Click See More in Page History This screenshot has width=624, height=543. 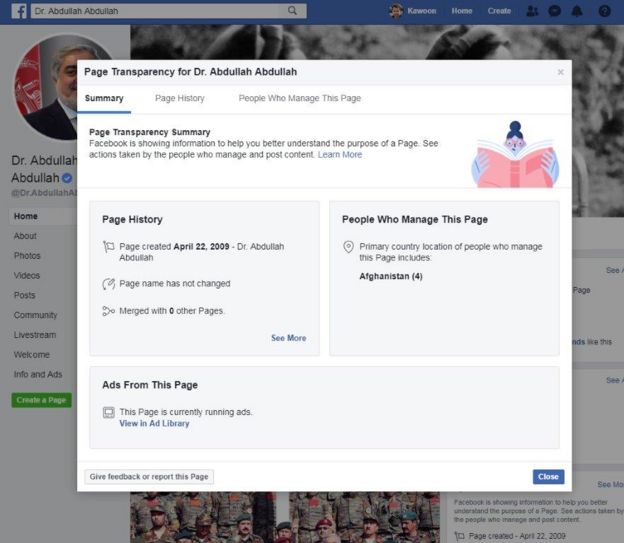pos(289,338)
